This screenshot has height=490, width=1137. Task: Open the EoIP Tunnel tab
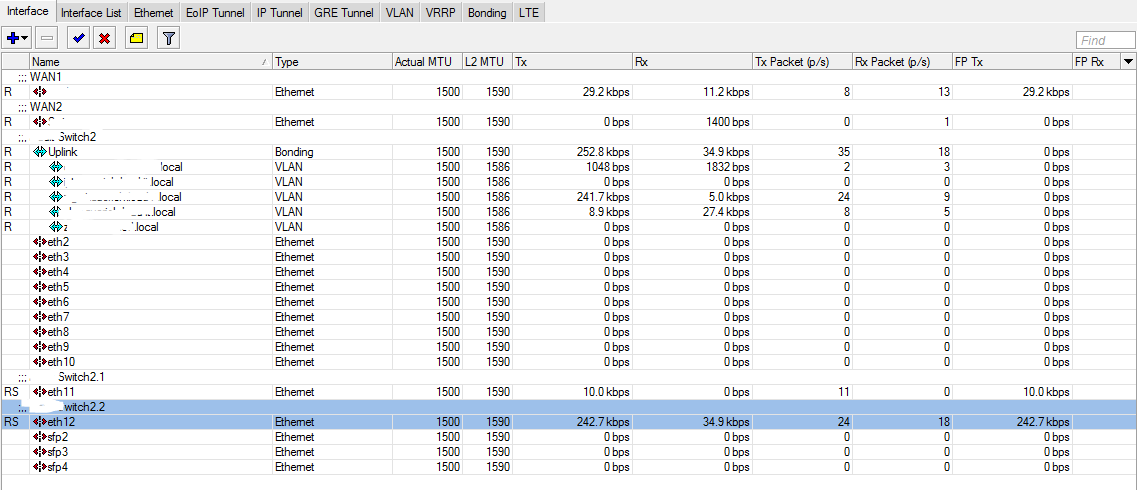[216, 12]
